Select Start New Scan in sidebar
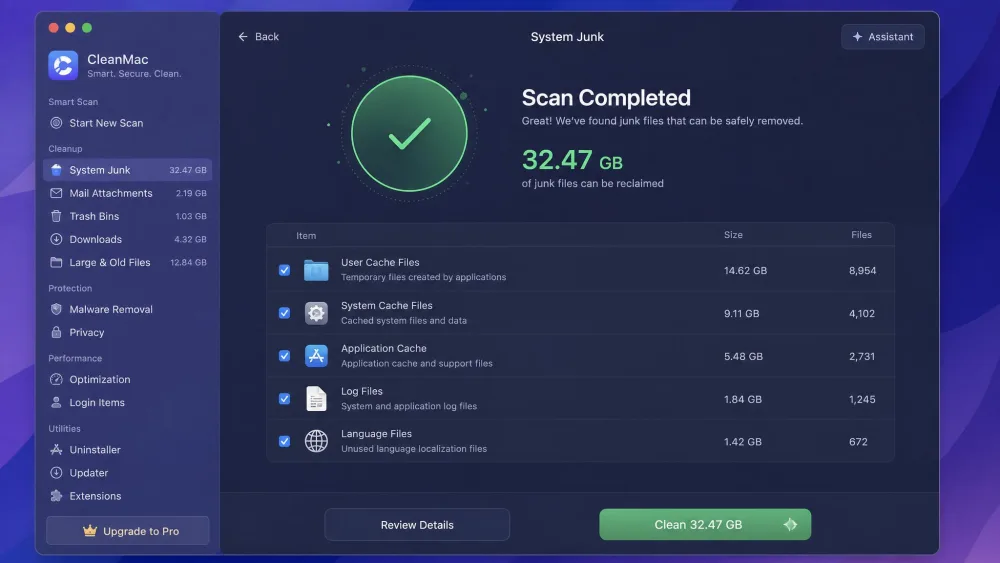Image resolution: width=1000 pixels, height=563 pixels. [x=128, y=123]
